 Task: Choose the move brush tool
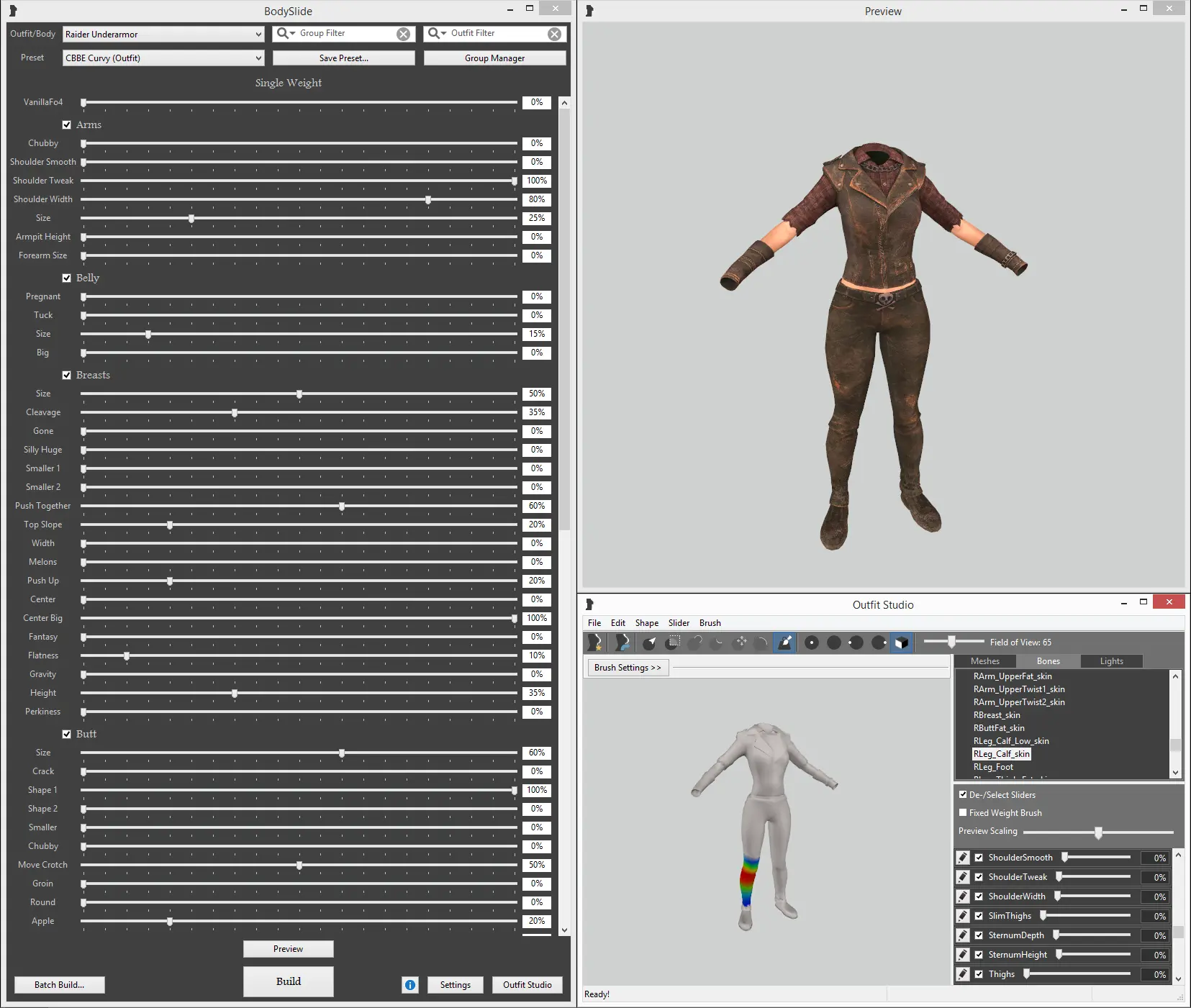click(x=741, y=643)
